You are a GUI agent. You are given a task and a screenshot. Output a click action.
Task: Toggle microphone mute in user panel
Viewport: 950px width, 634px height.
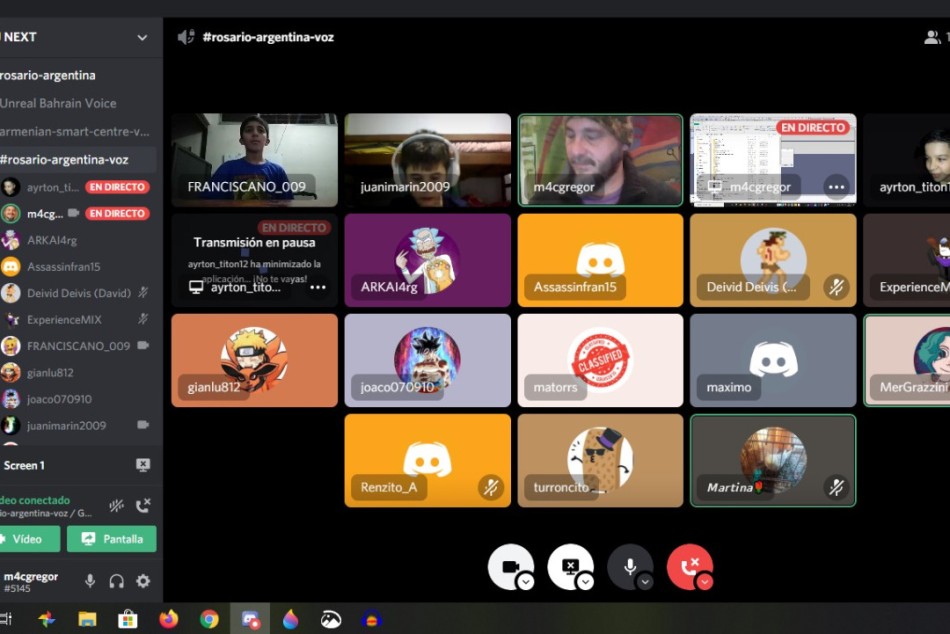(90, 581)
